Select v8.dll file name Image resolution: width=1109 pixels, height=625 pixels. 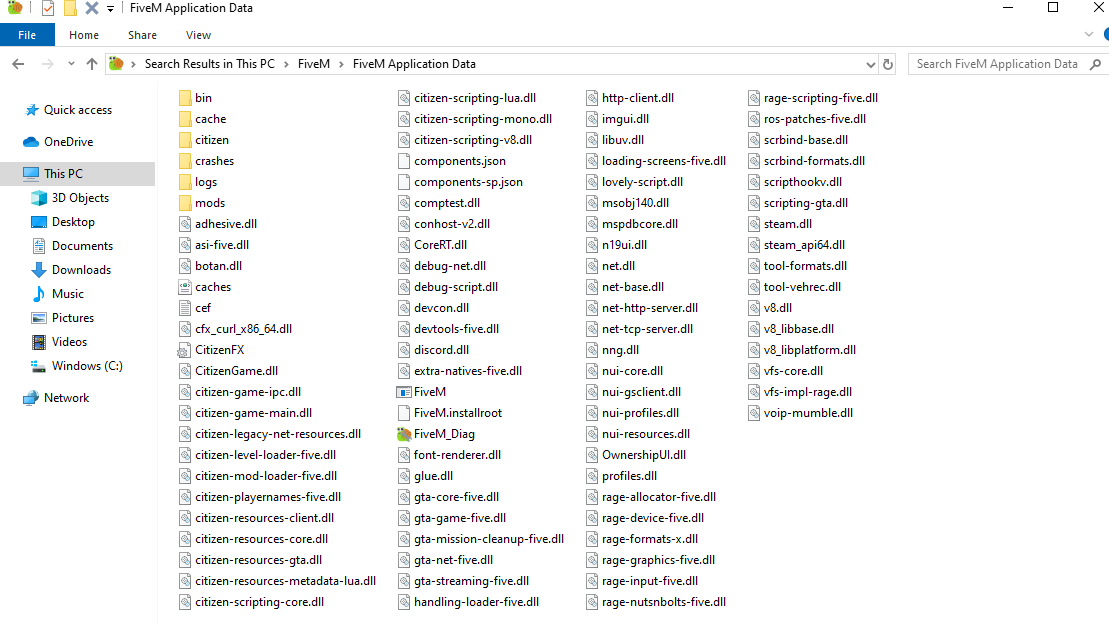click(x=777, y=308)
